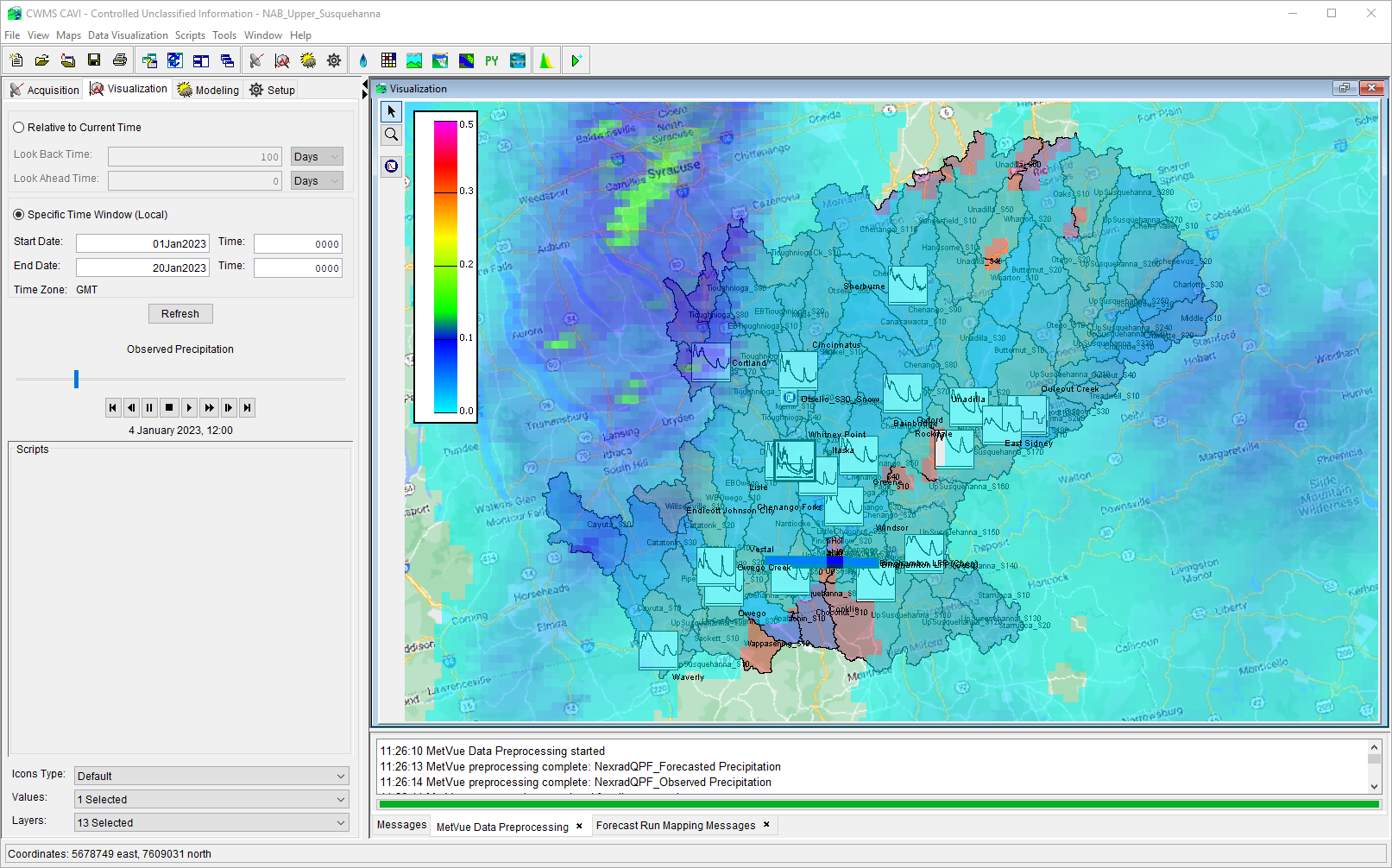
Task: Select Specific Time Window (Local) option
Action: click(x=19, y=214)
